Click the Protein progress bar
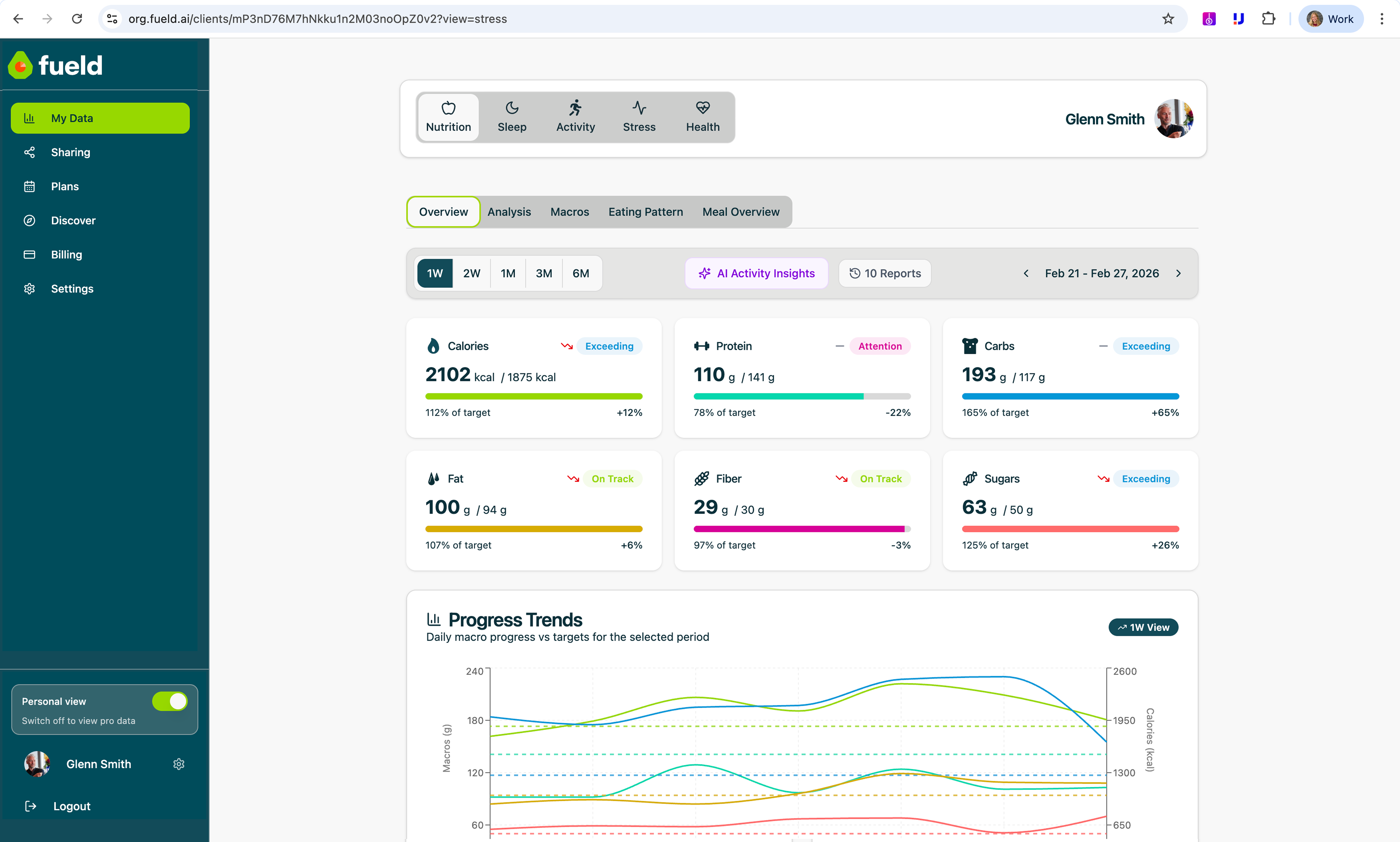The image size is (1400, 842). 802,396
